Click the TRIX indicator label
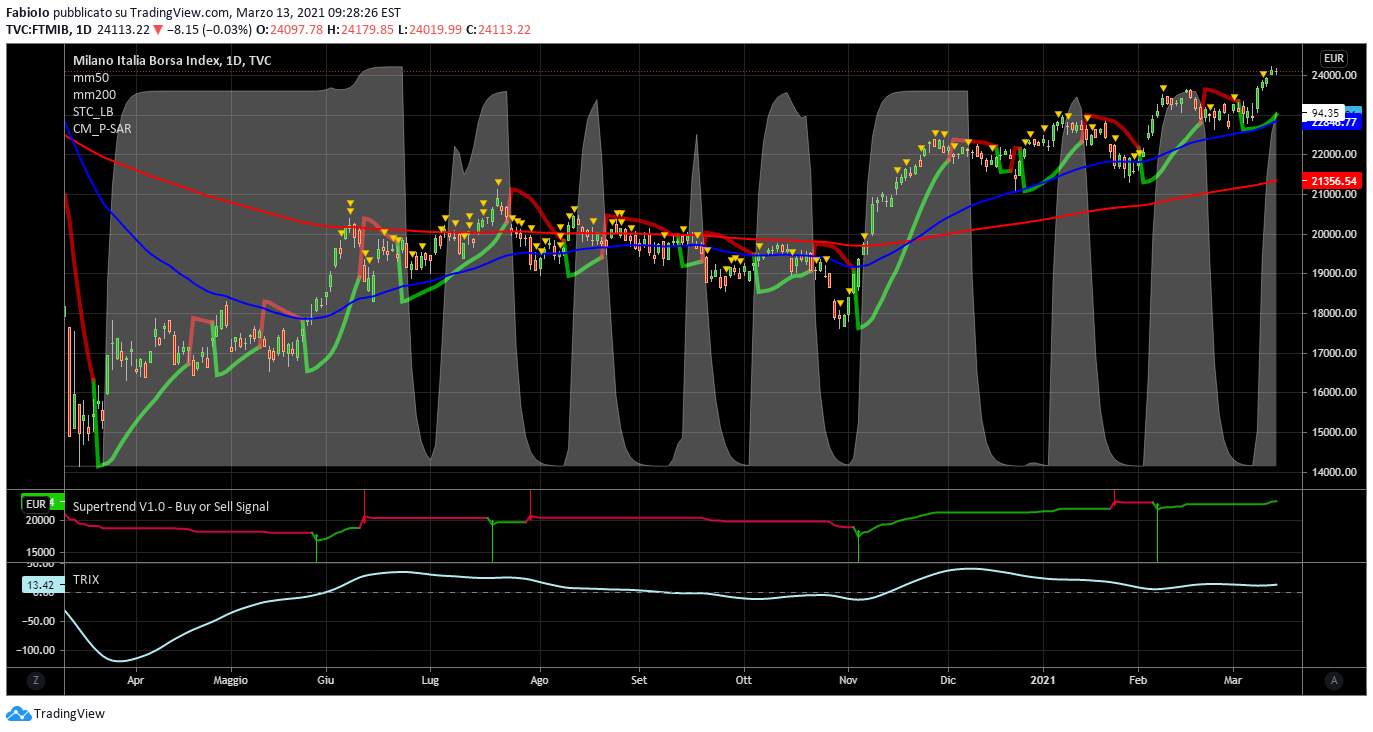Image resolution: width=1373 pixels, height=732 pixels. (86, 579)
